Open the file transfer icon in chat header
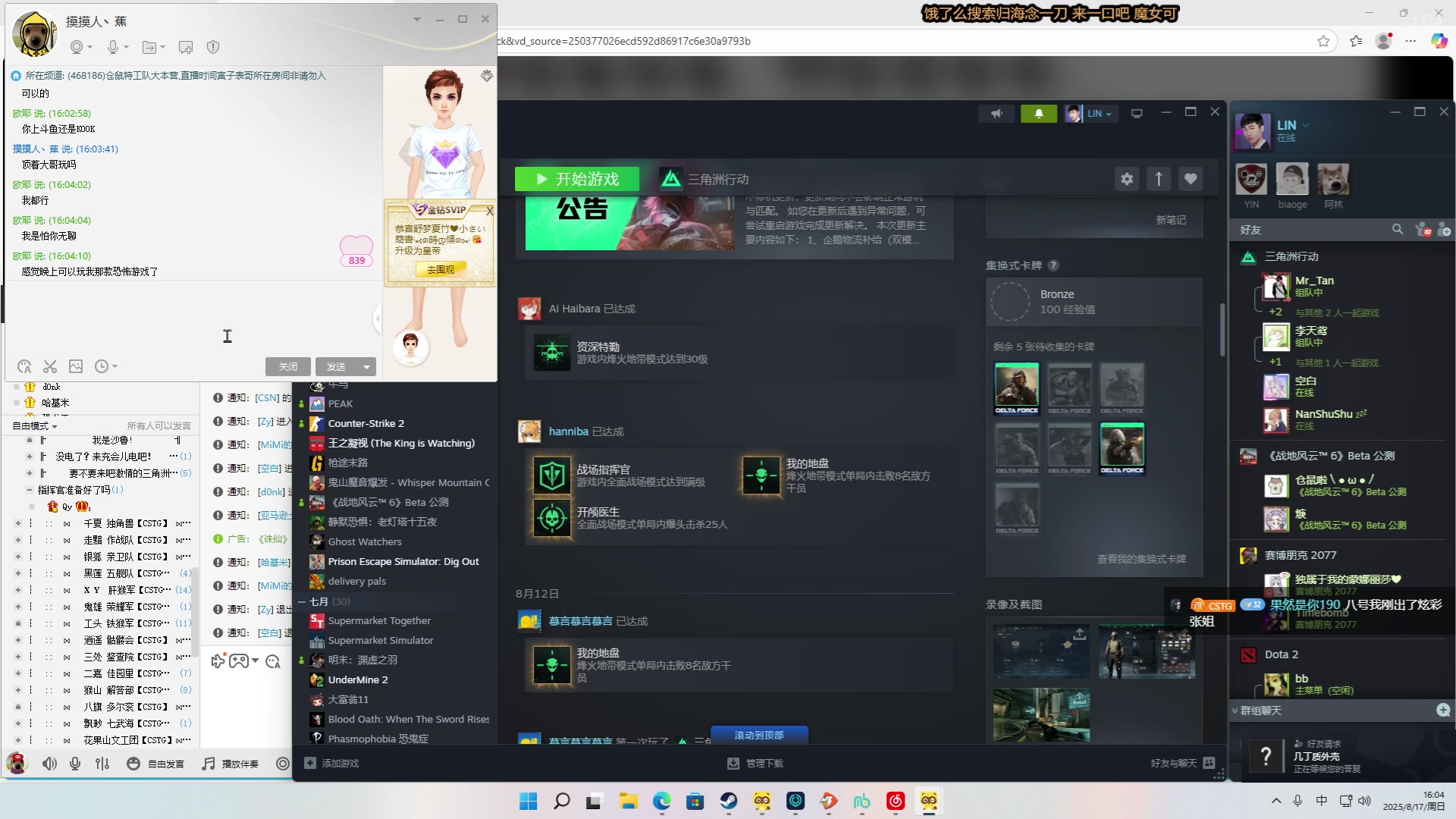Screen dimensions: 1456x819 coord(149,47)
